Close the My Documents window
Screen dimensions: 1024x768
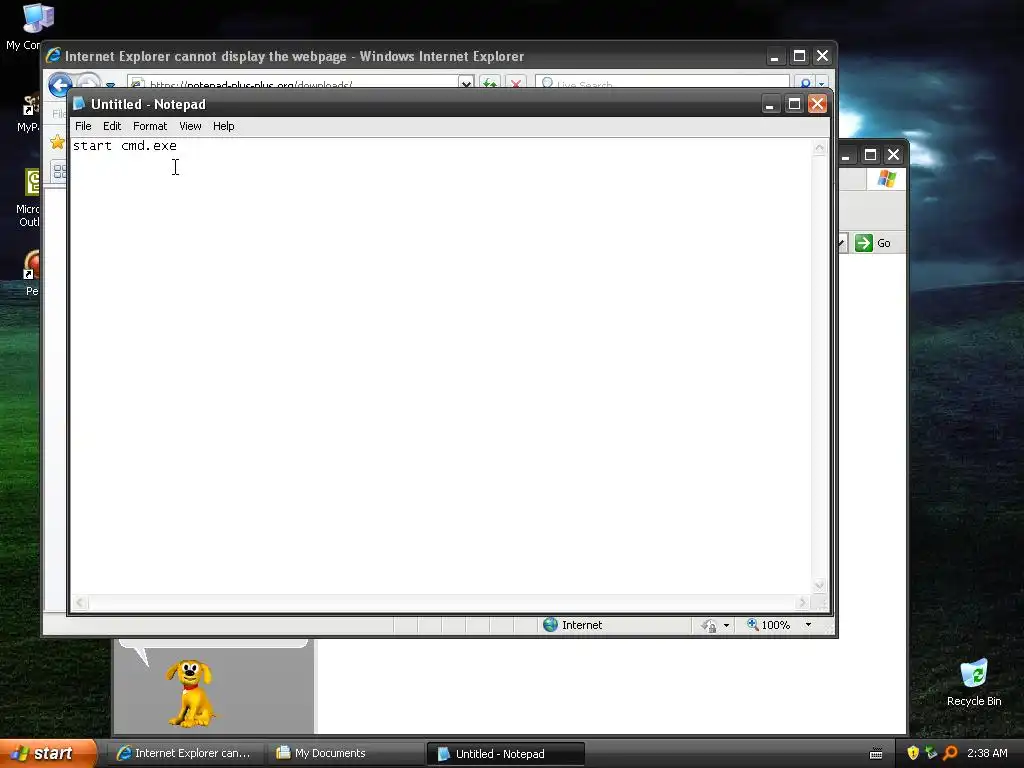tap(893, 155)
